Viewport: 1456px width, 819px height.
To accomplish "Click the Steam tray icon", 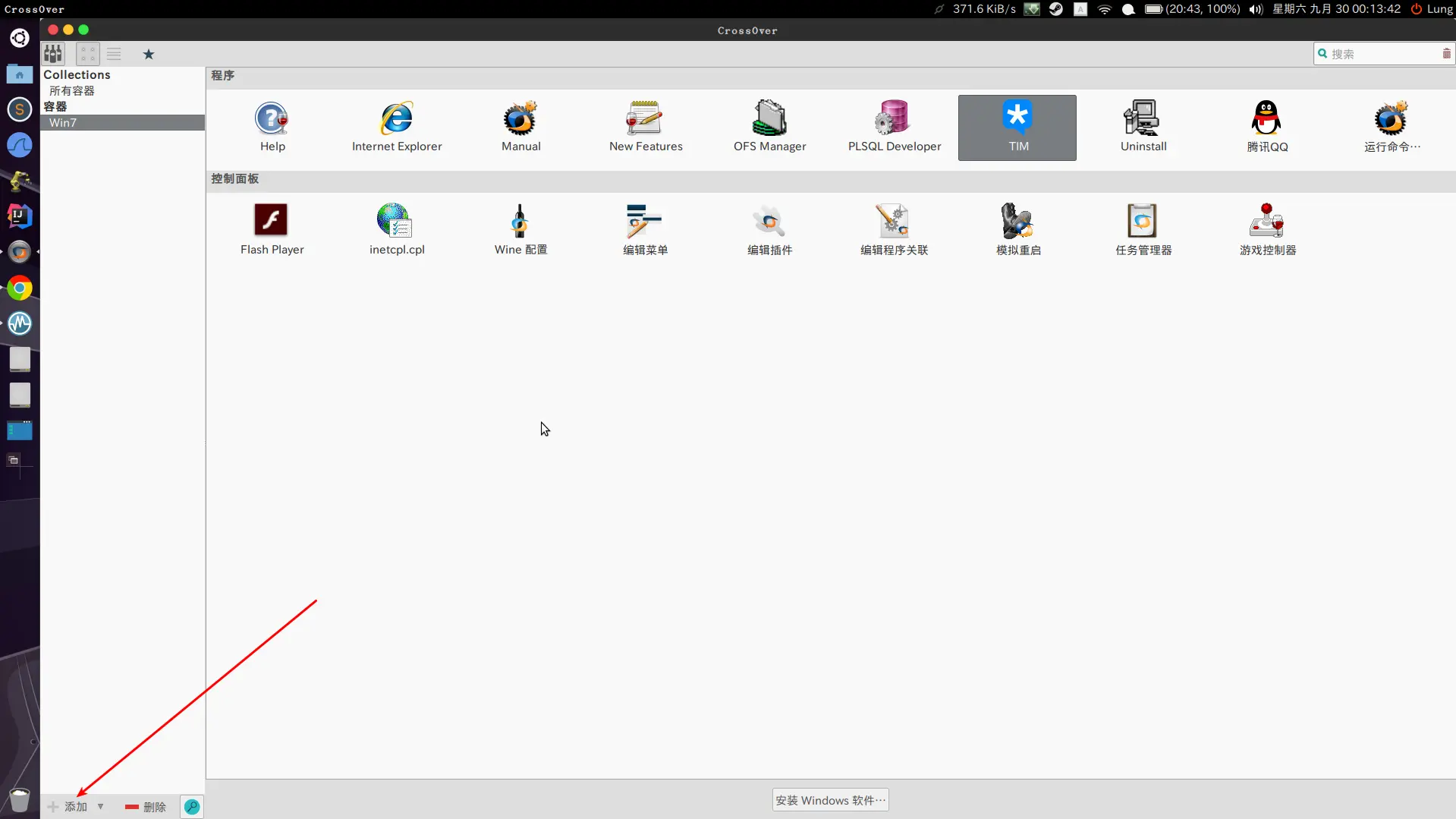I will coord(1055,9).
